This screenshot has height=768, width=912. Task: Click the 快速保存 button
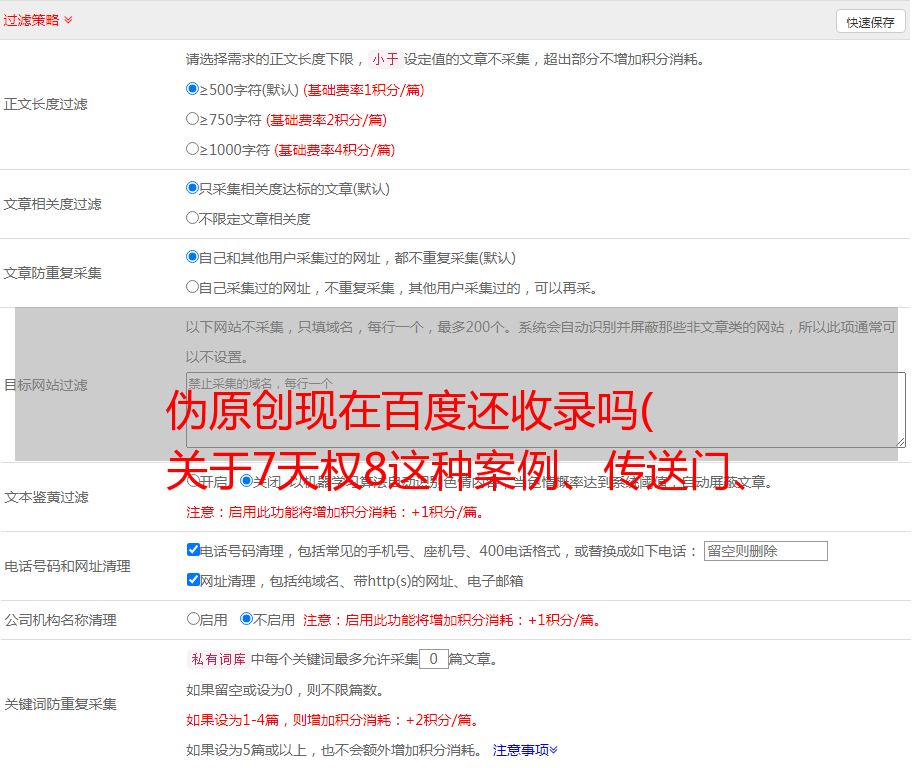coord(869,22)
